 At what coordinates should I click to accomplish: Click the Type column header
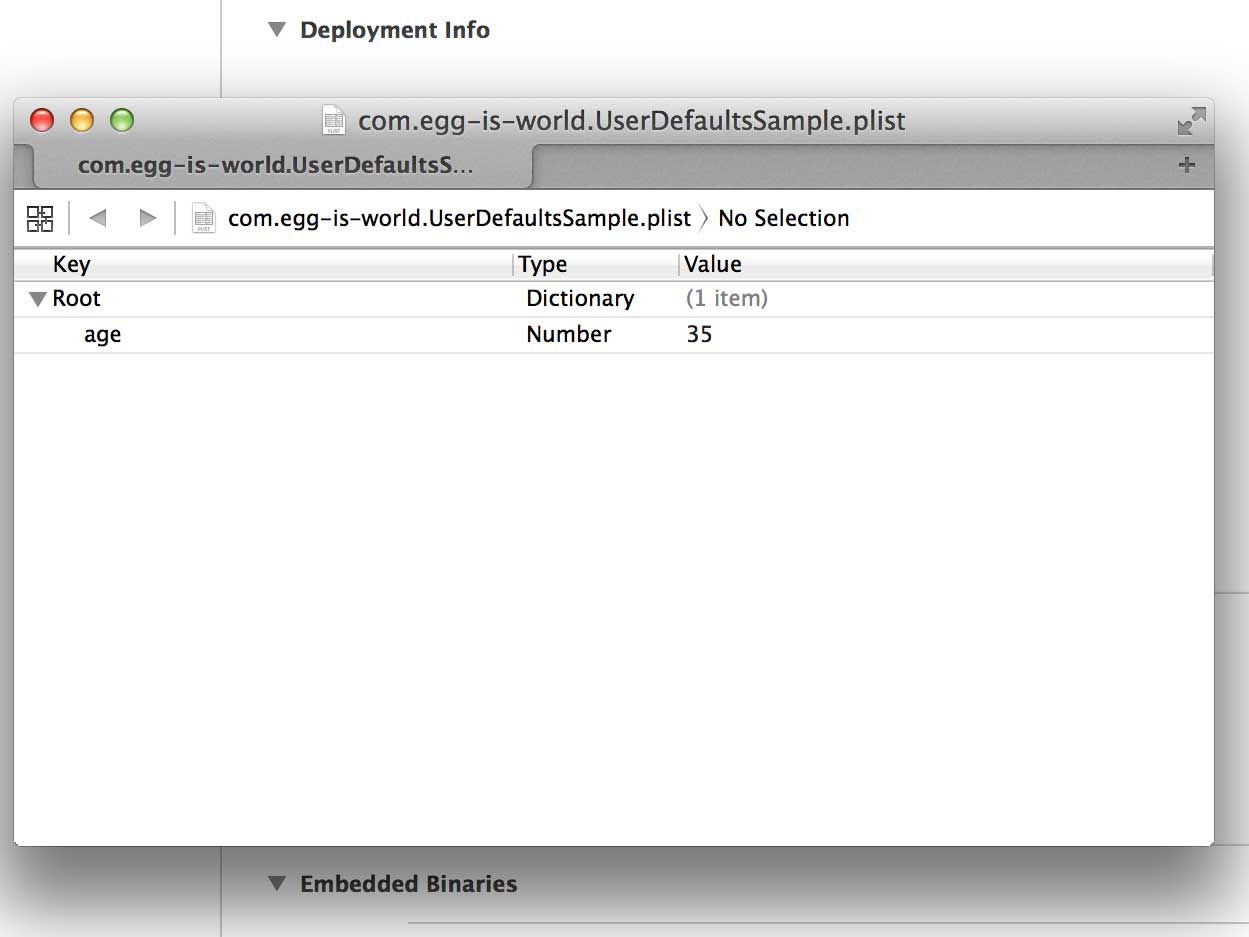click(596, 265)
